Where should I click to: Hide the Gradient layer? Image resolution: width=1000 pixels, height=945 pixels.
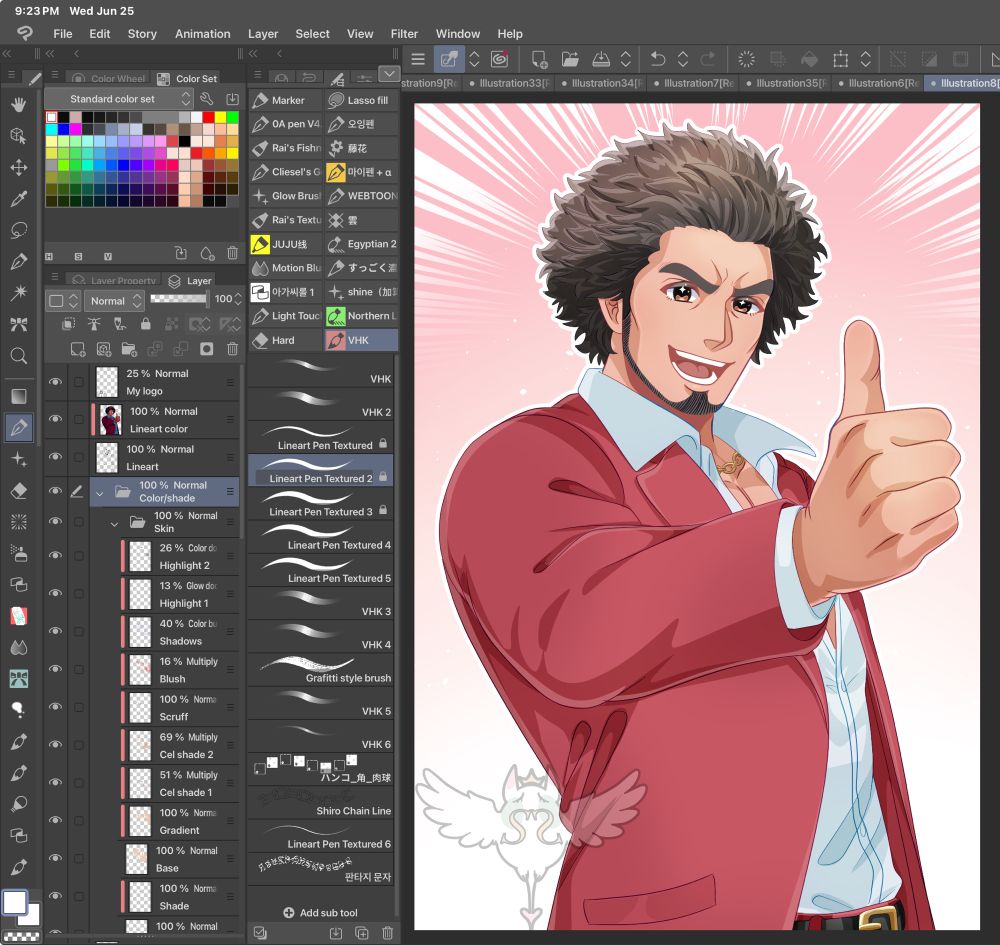(55, 820)
